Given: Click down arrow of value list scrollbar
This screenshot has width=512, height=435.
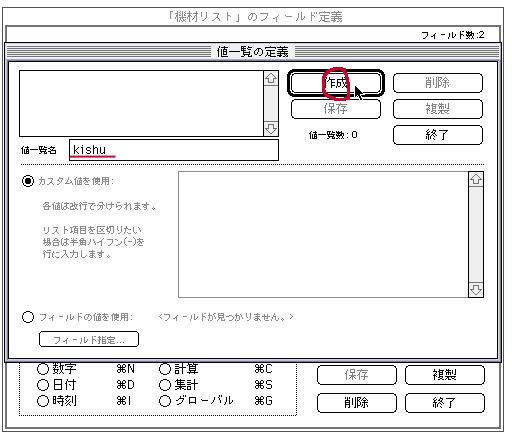Looking at the screenshot, I should 271,129.
